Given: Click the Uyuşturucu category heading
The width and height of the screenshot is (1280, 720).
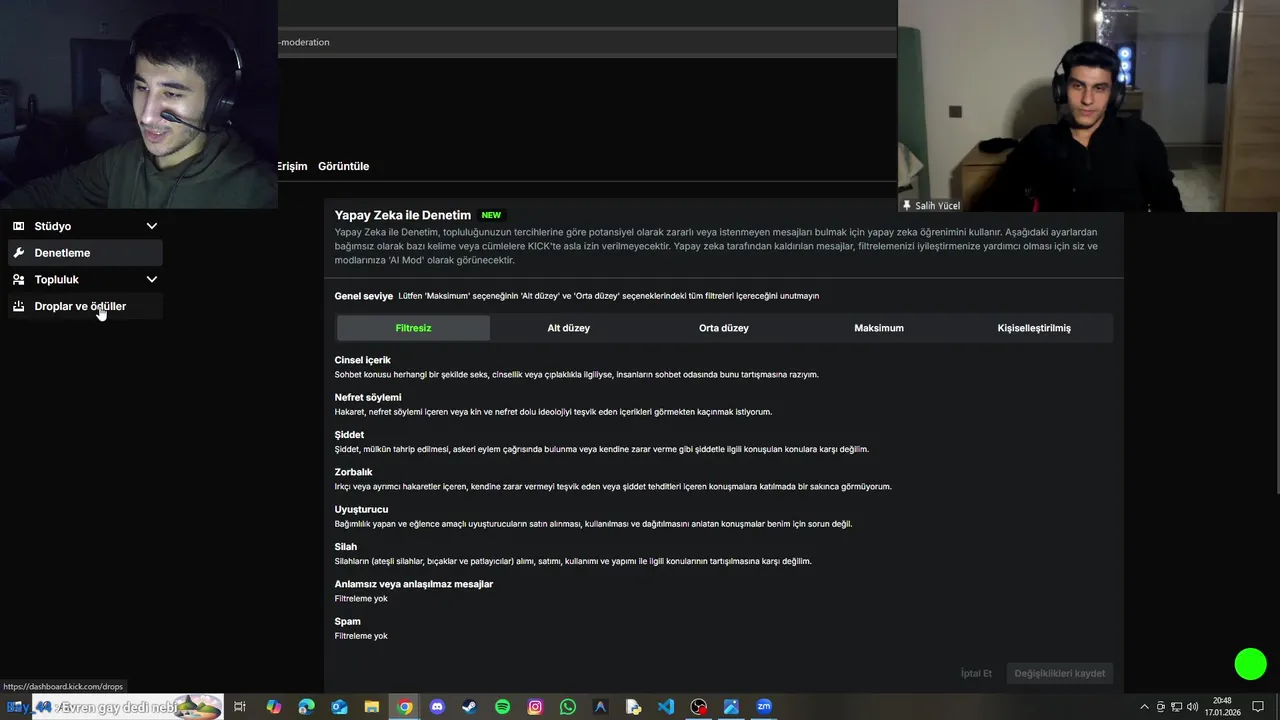Looking at the screenshot, I should click(361, 509).
